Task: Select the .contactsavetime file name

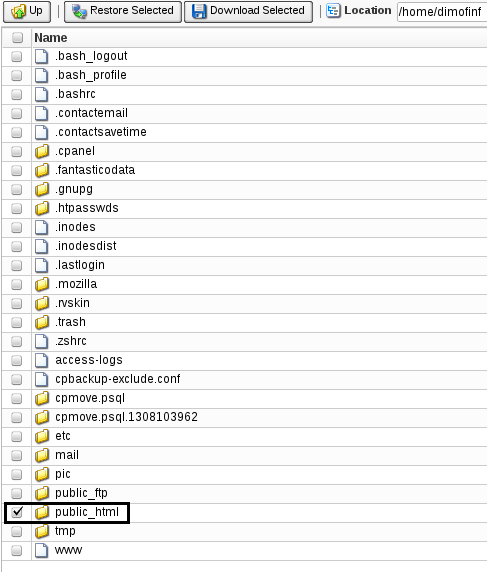Action: click(x=101, y=132)
